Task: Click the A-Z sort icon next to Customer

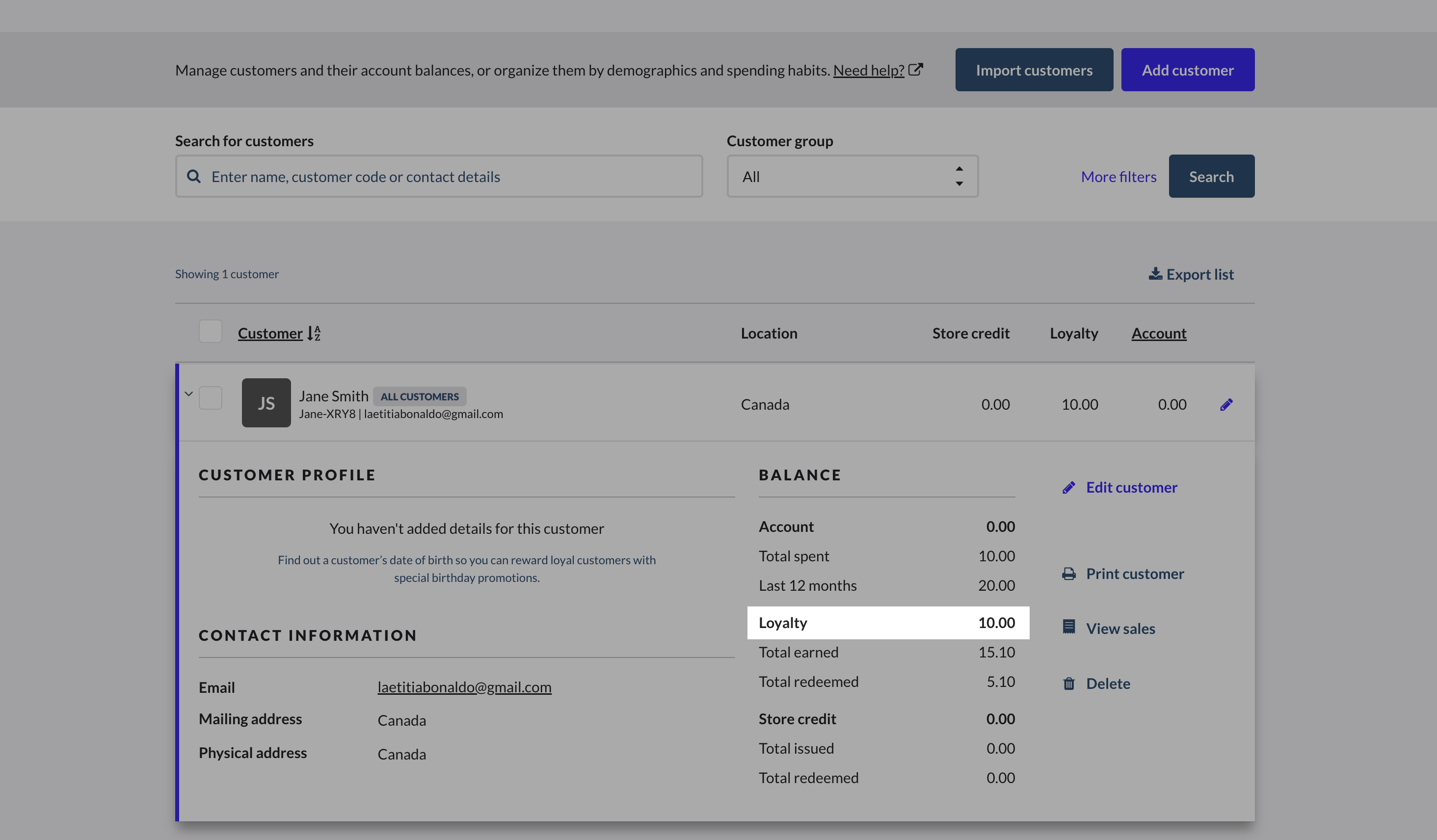Action: point(314,333)
